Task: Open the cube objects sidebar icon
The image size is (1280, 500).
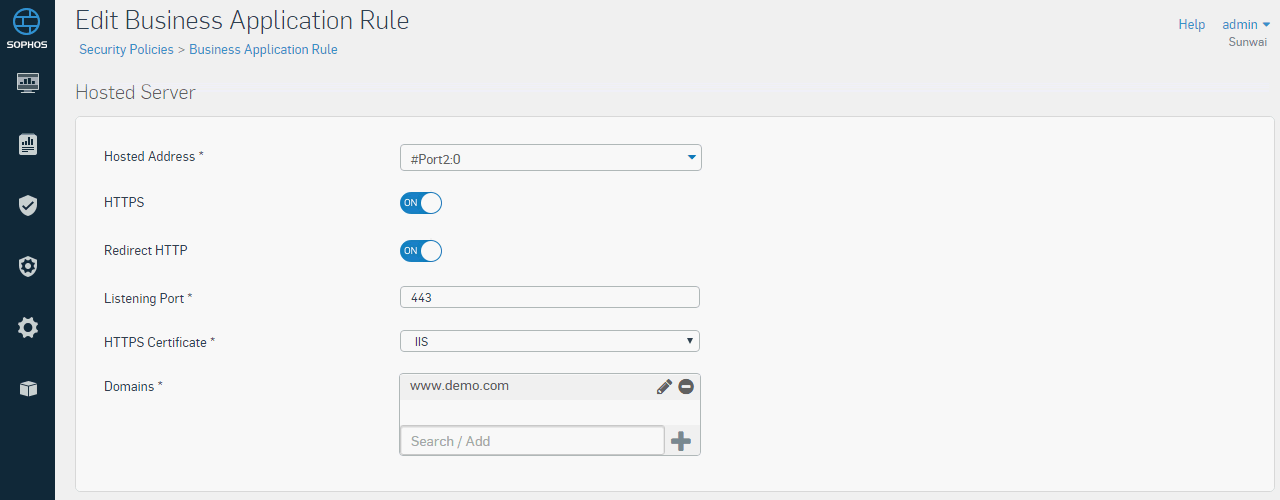Action: point(28,388)
